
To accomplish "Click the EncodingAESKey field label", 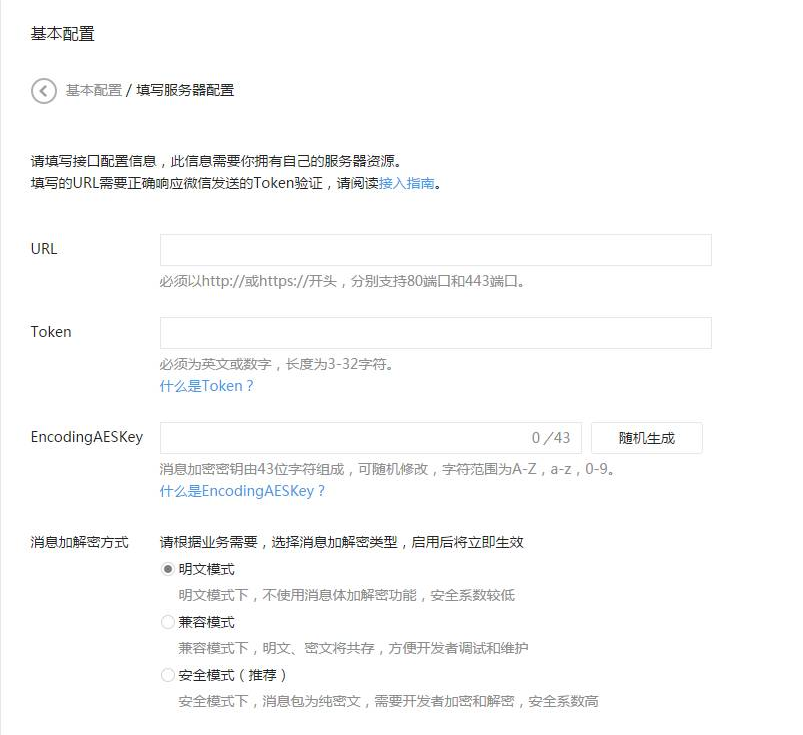I will [87, 437].
